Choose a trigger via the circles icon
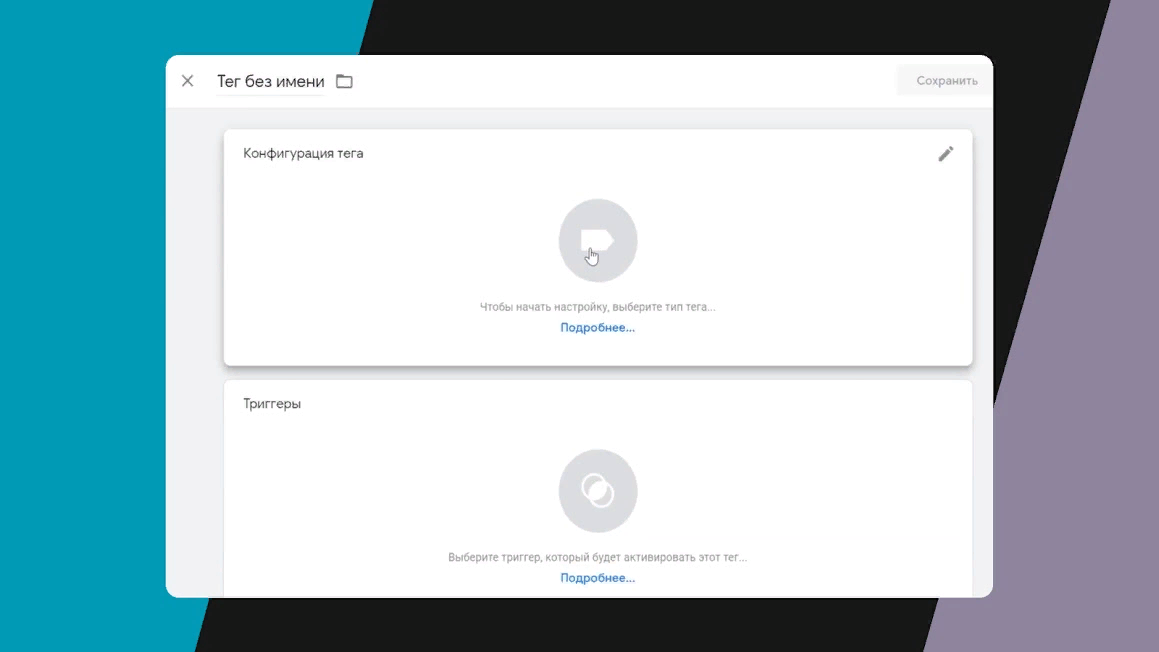Screen dimensions: 1159x652 point(598,491)
